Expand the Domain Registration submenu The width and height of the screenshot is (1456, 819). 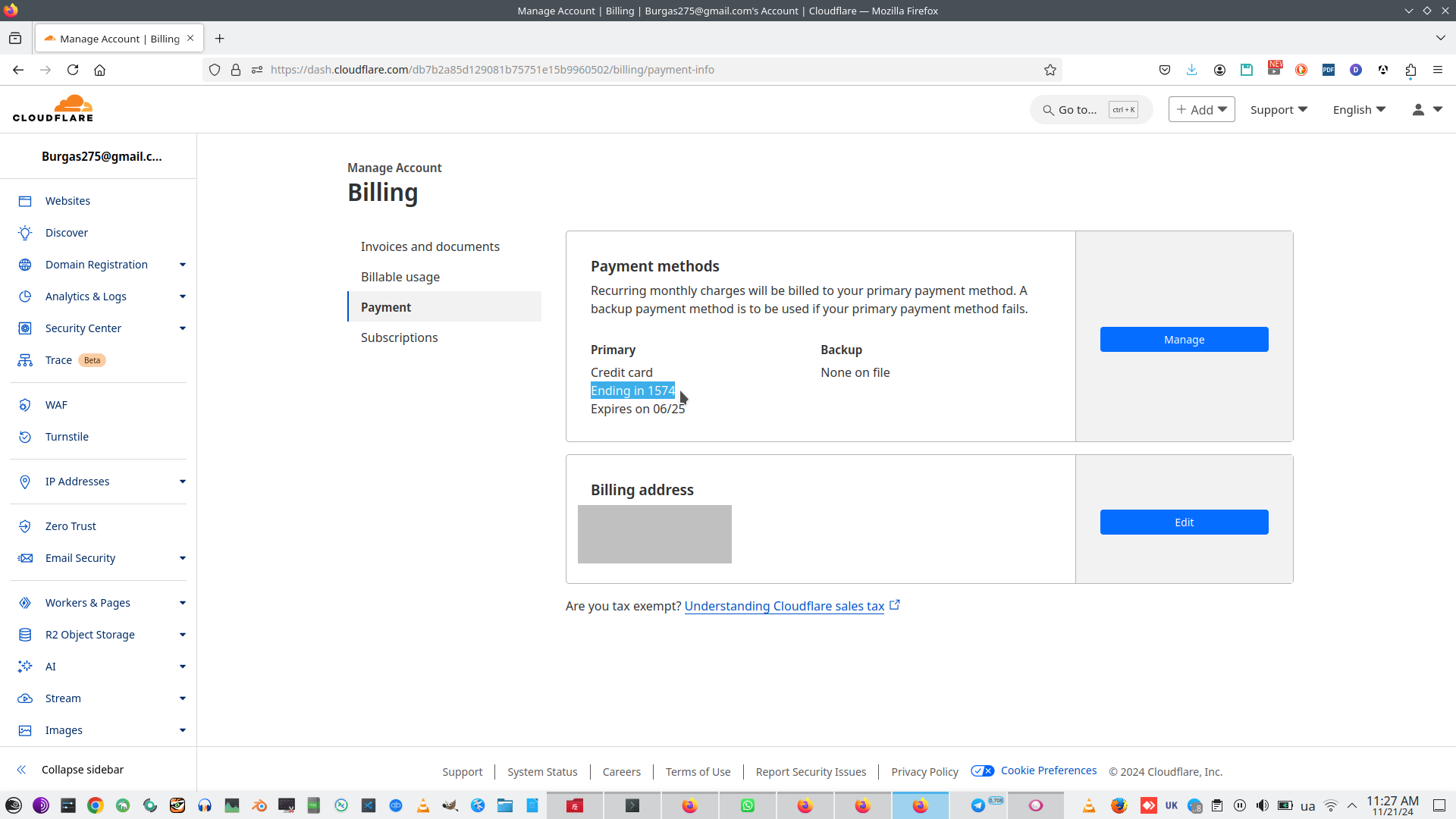[x=183, y=265]
